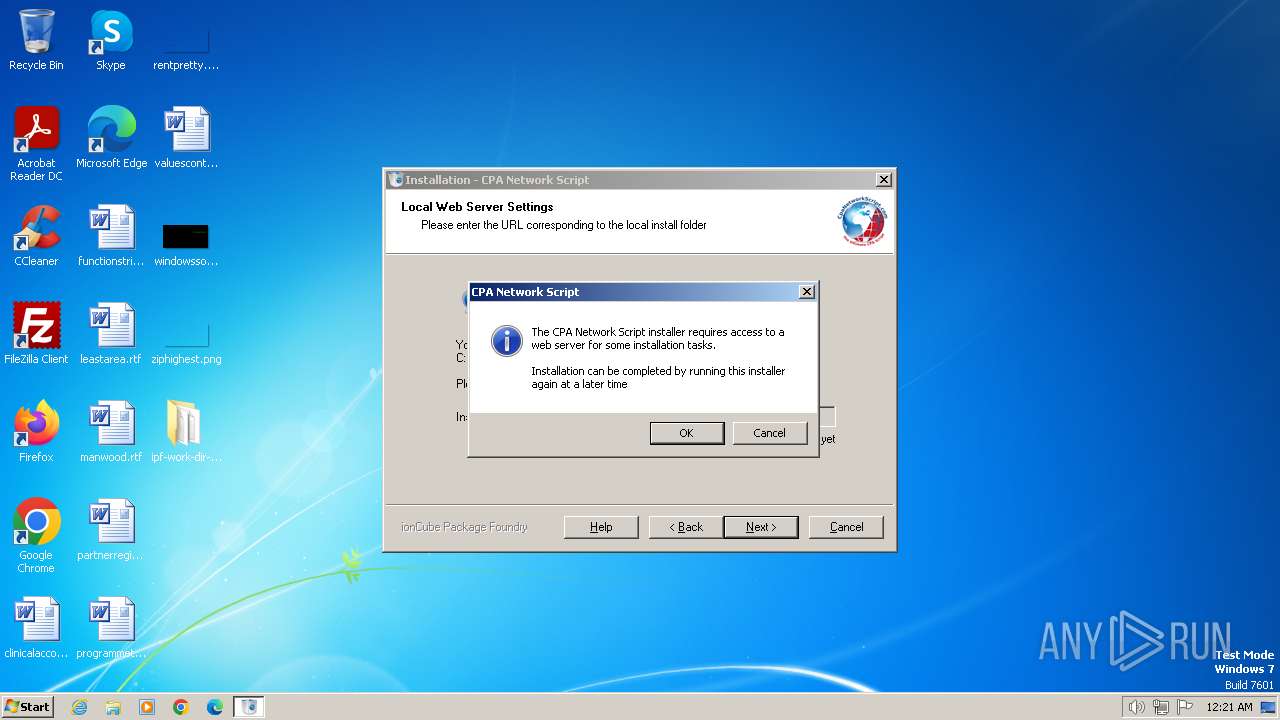
Task: Open the Windows Start menu
Action: [27, 706]
